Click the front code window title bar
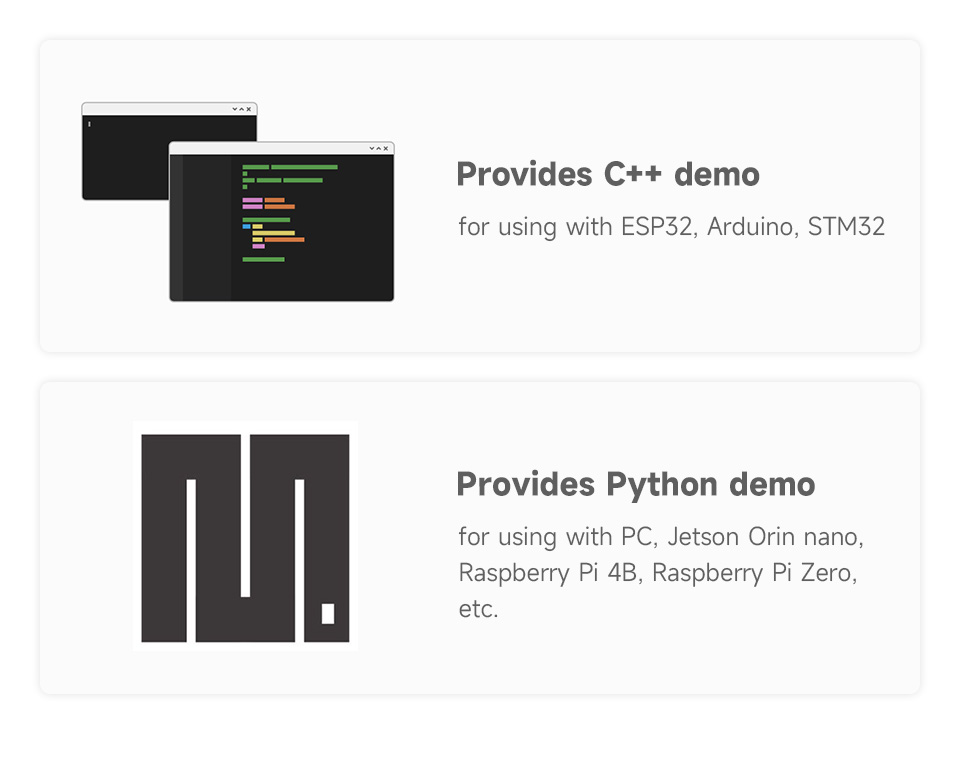This screenshot has height=760, width=960. 270,148
